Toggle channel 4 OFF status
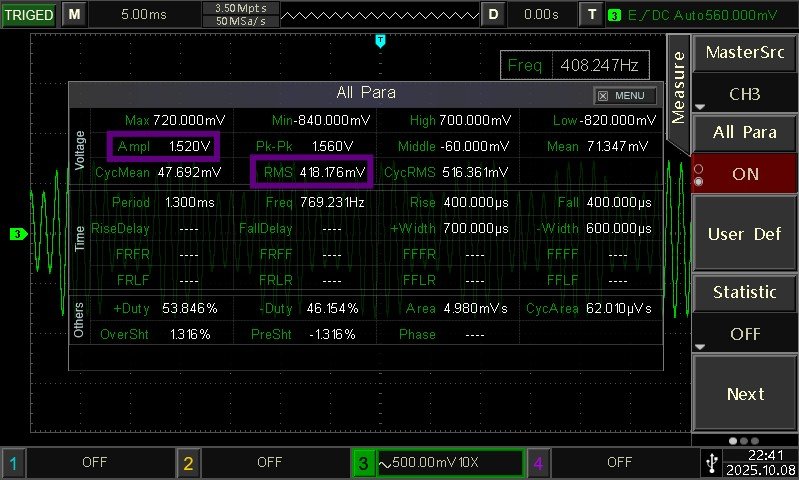The height and width of the screenshot is (480, 799). 620,462
